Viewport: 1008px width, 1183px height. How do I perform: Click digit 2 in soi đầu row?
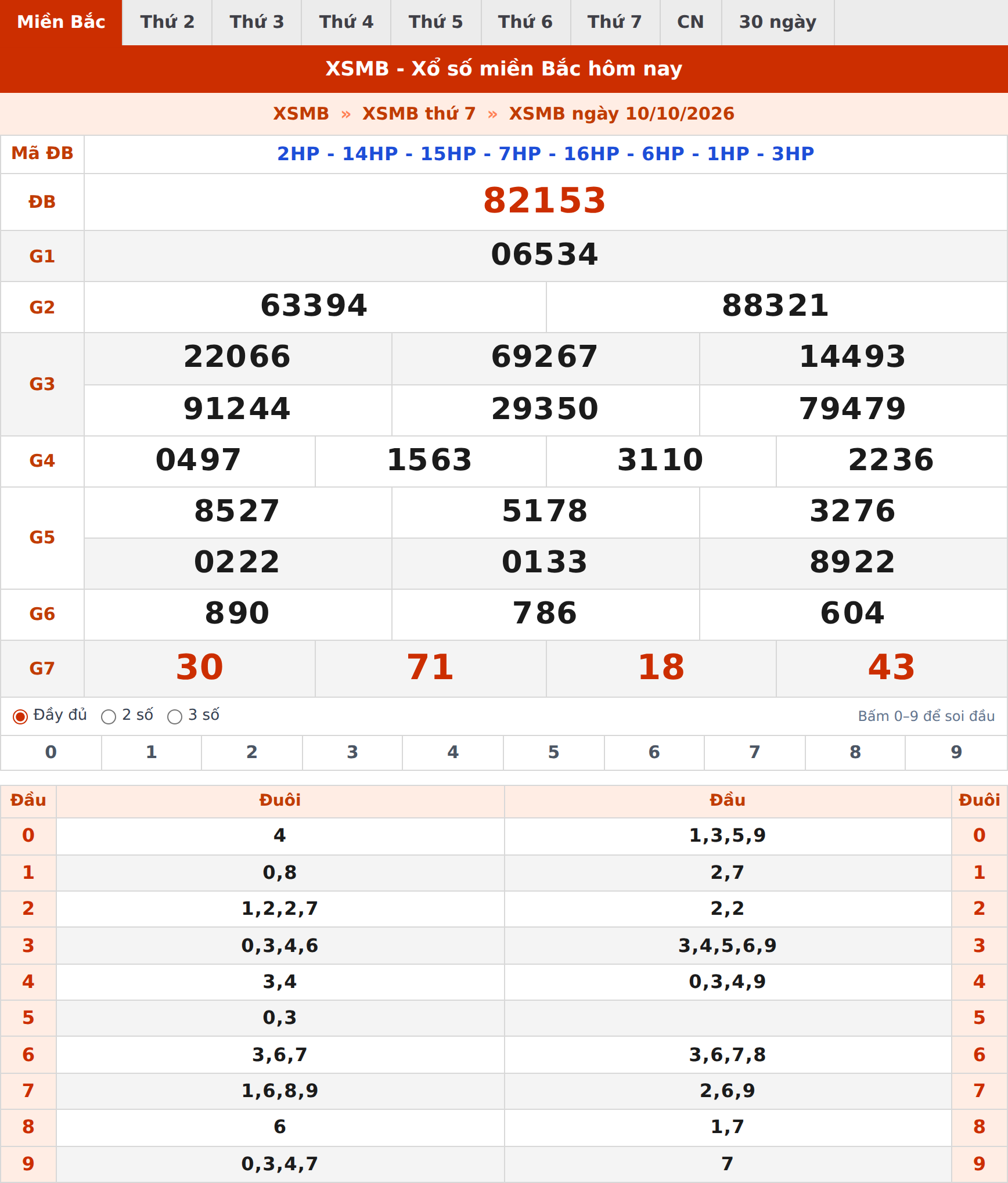252,753
